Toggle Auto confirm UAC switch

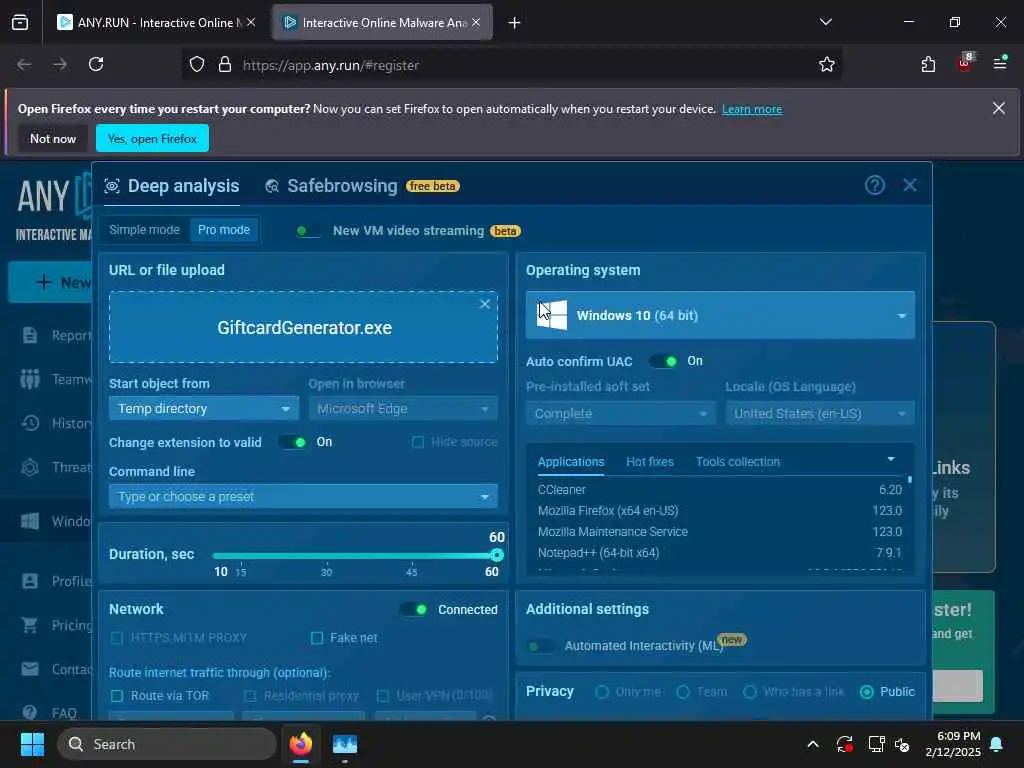[x=664, y=361]
